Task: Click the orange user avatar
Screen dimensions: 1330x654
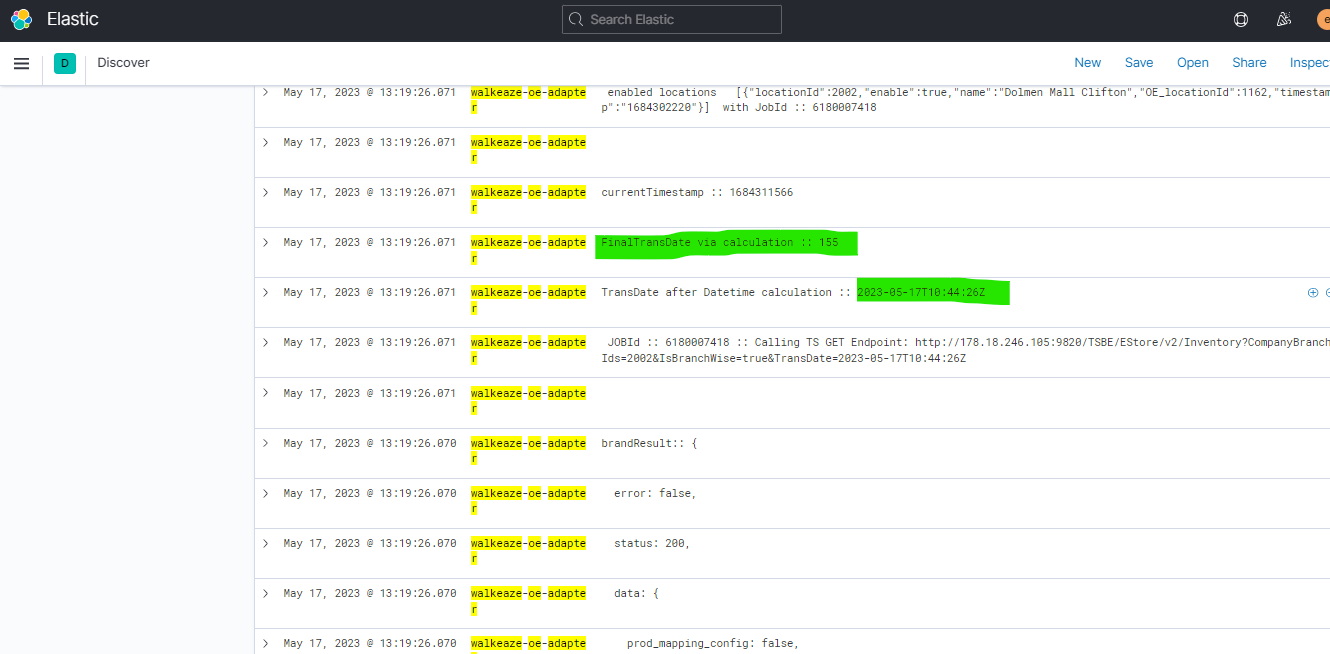Action: pyautogui.click(x=1321, y=19)
